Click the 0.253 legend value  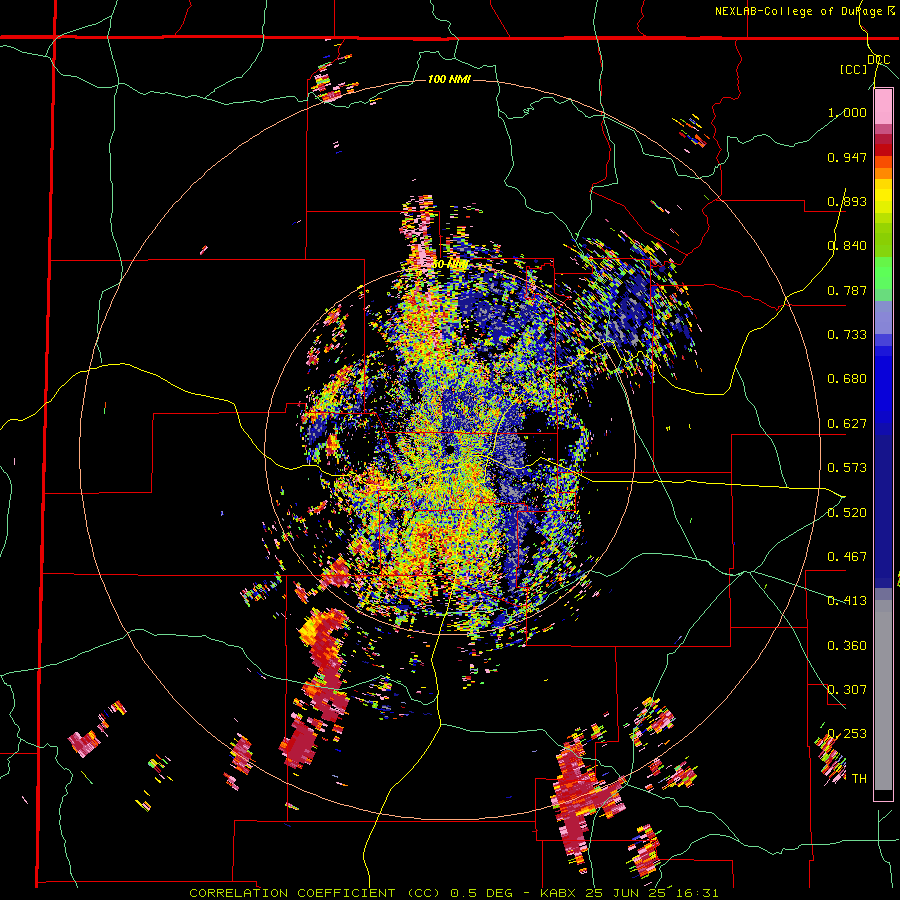[847, 734]
